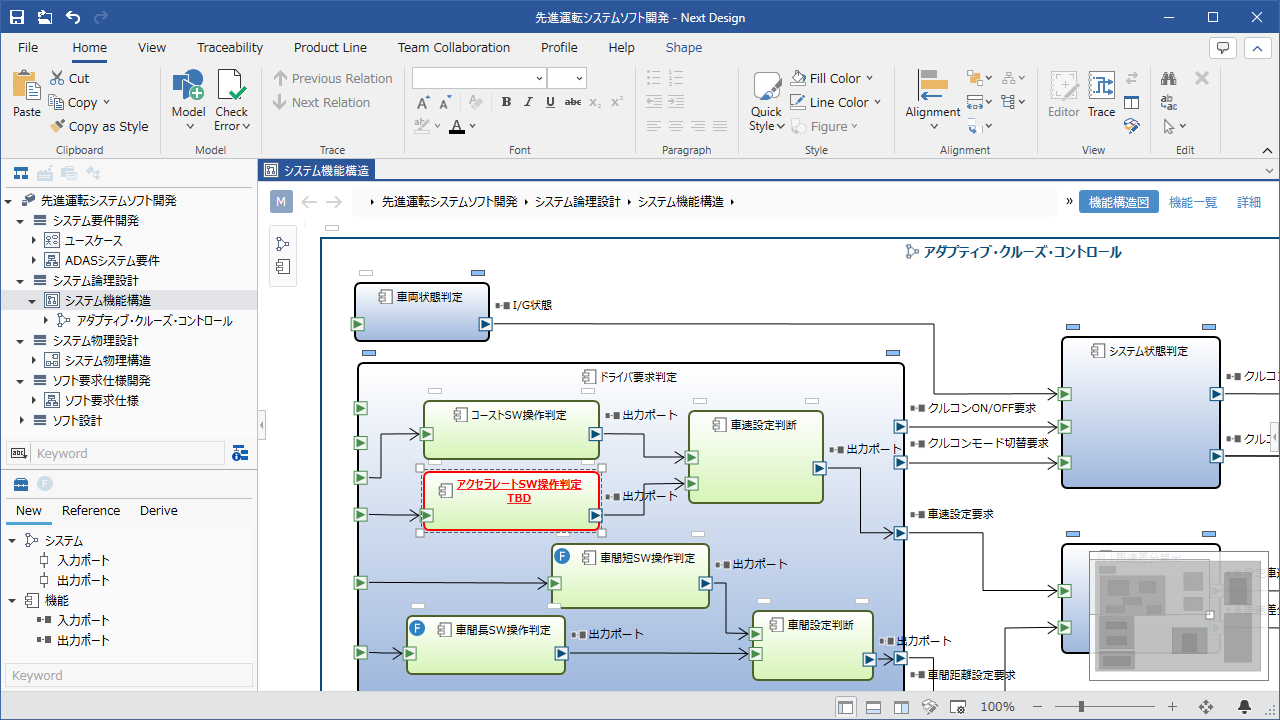The image size is (1280, 720).
Task: Open the Model dropdown button
Action: pos(188,100)
